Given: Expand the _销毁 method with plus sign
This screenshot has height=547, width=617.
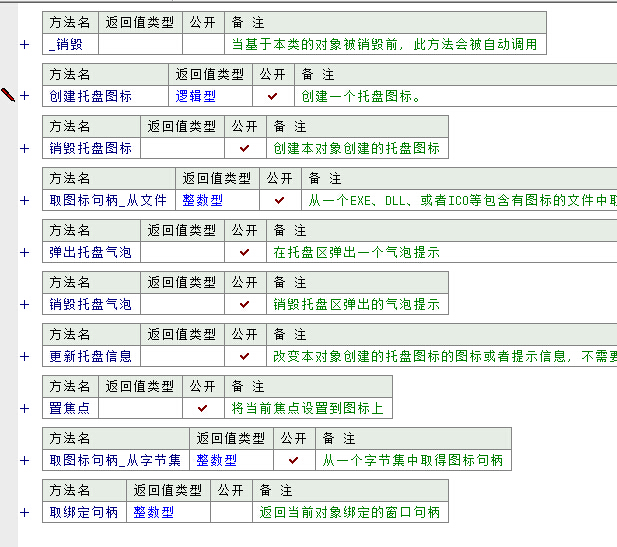Looking at the screenshot, I should (24, 44).
